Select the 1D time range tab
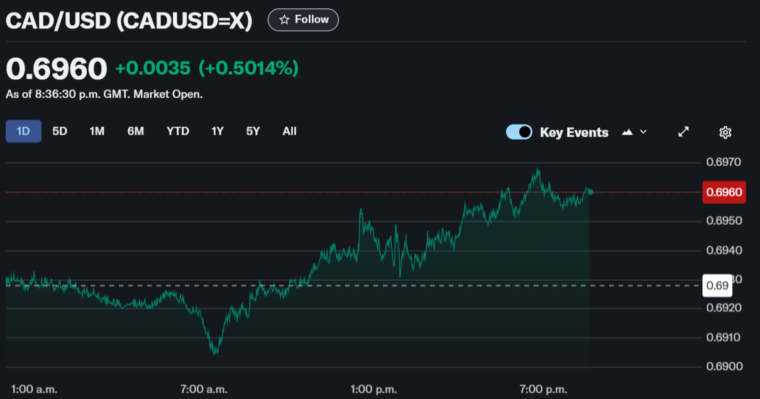The height and width of the screenshot is (399, 760). pyautogui.click(x=23, y=131)
